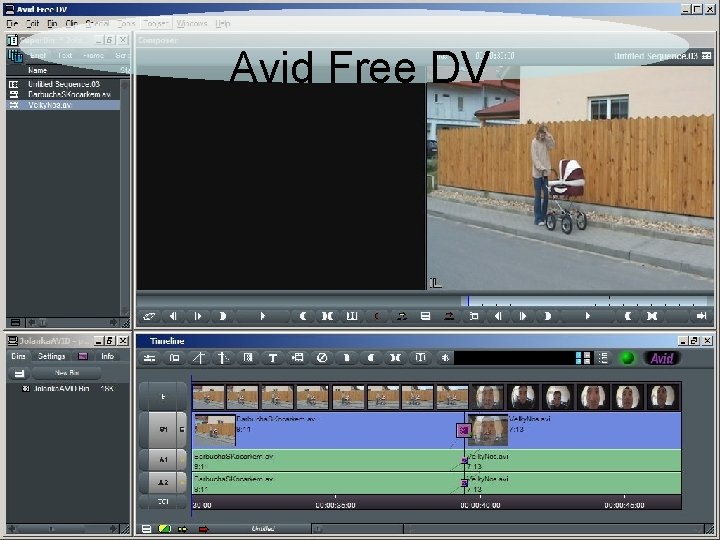Toggle the A1 track selector
Viewport: 720px width, 540px height.
pos(162,460)
